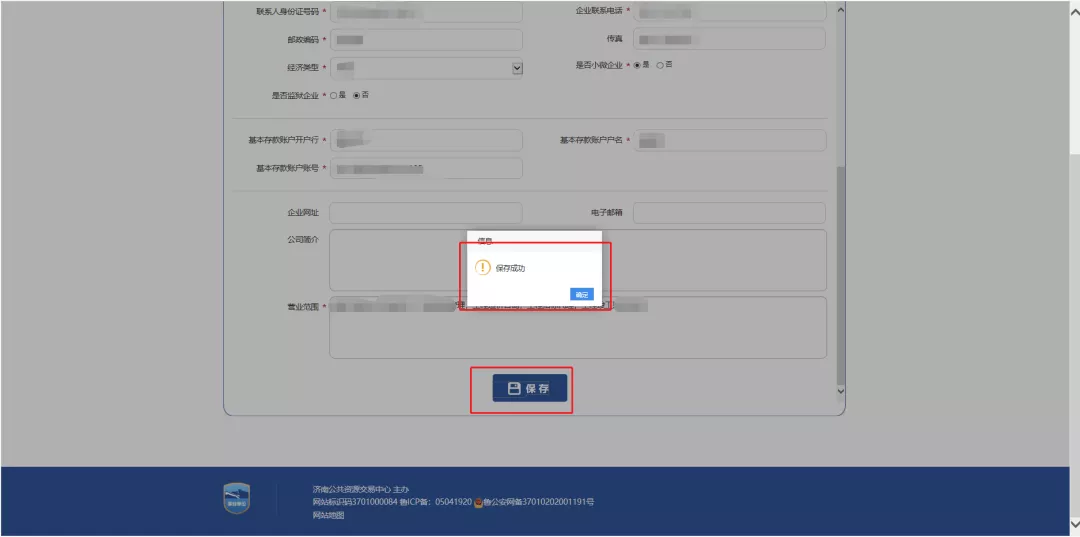Select 否 for 是否监狱企业
The width and height of the screenshot is (1080, 537).
pyautogui.click(x=356, y=95)
